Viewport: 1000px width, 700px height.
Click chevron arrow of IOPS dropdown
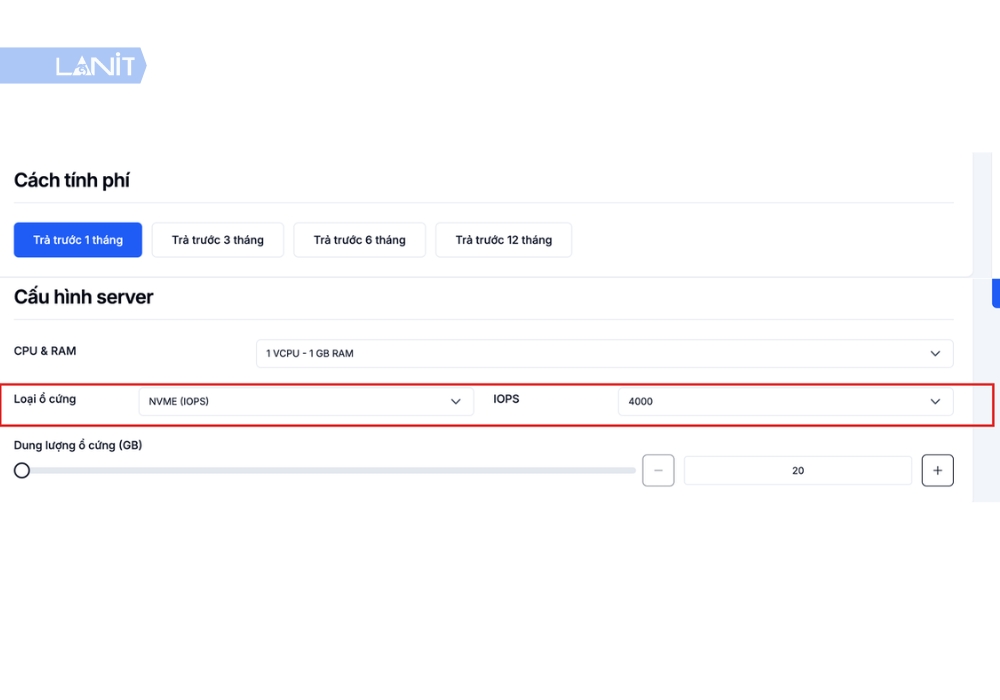point(935,402)
